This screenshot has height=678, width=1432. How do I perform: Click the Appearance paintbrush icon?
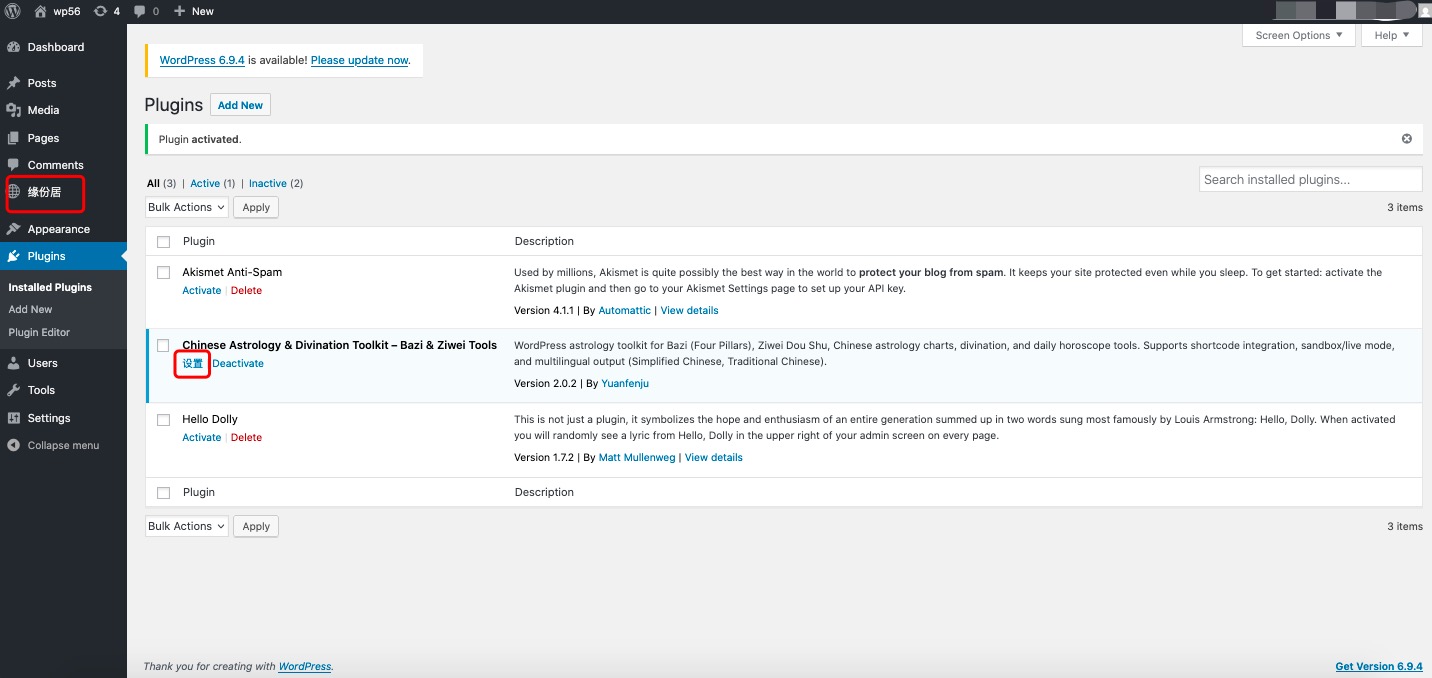tap(14, 229)
